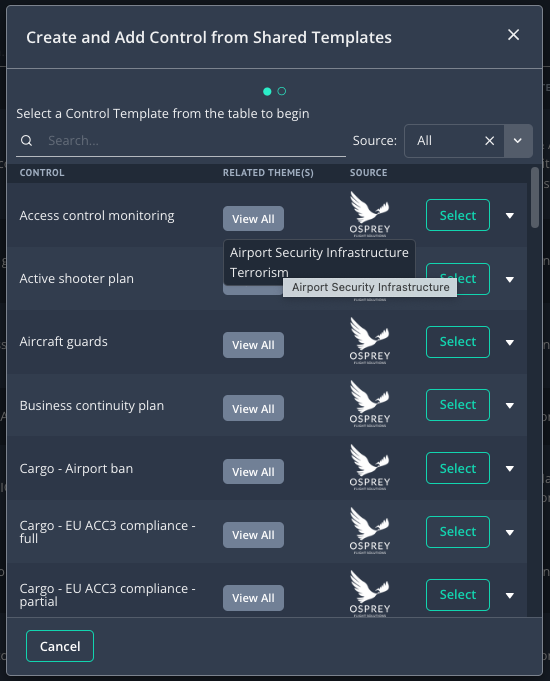
Task: Choose Airport Security Infrastructure in themes popup
Action: coord(319,252)
